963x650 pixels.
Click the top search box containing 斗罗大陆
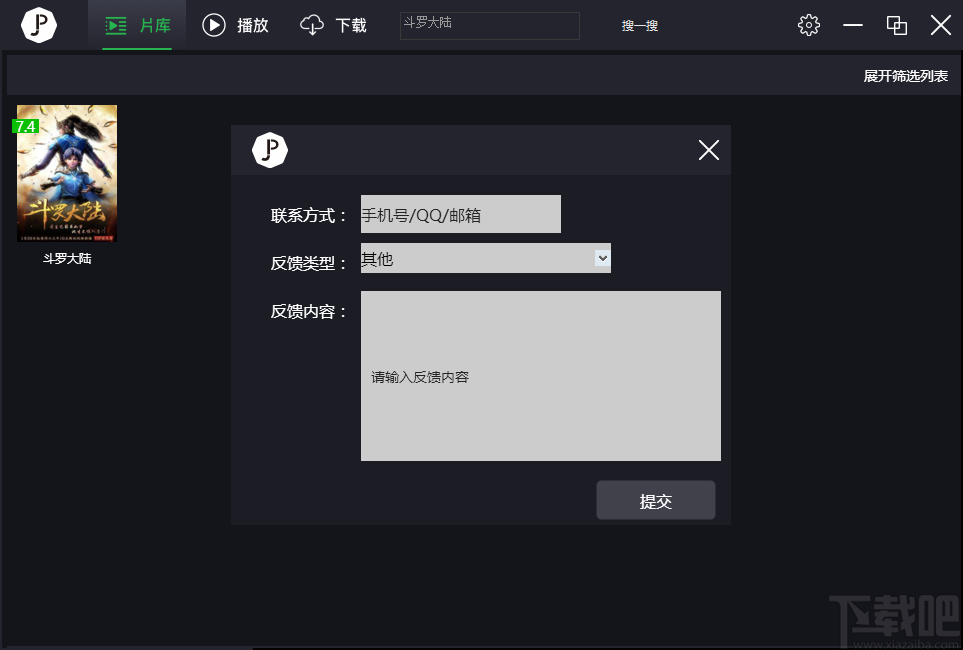(x=489, y=25)
